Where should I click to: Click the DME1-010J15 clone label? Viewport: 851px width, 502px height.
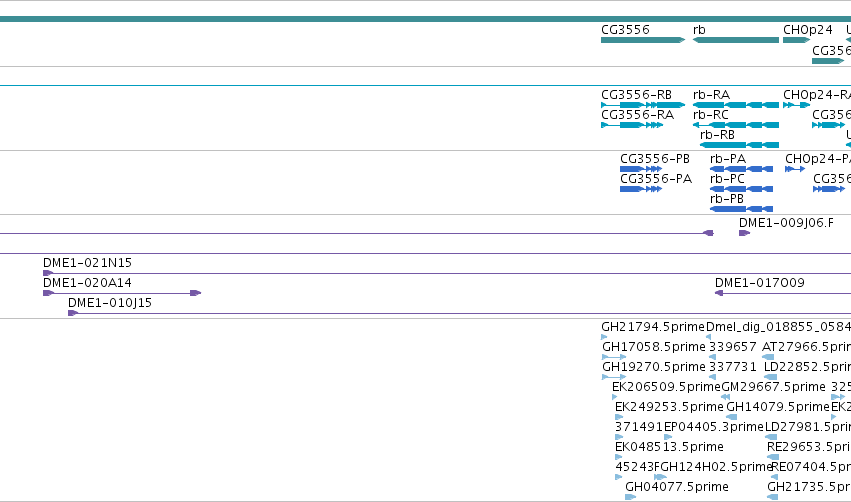point(110,303)
